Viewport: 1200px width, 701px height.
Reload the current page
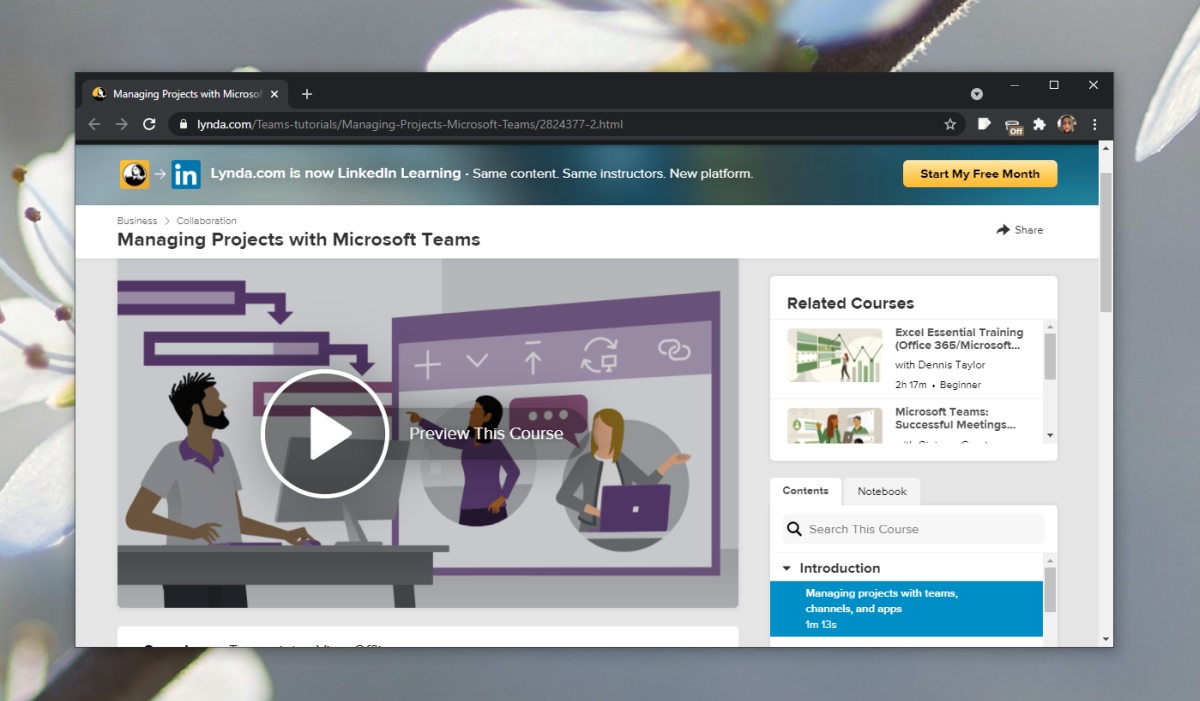click(x=149, y=124)
